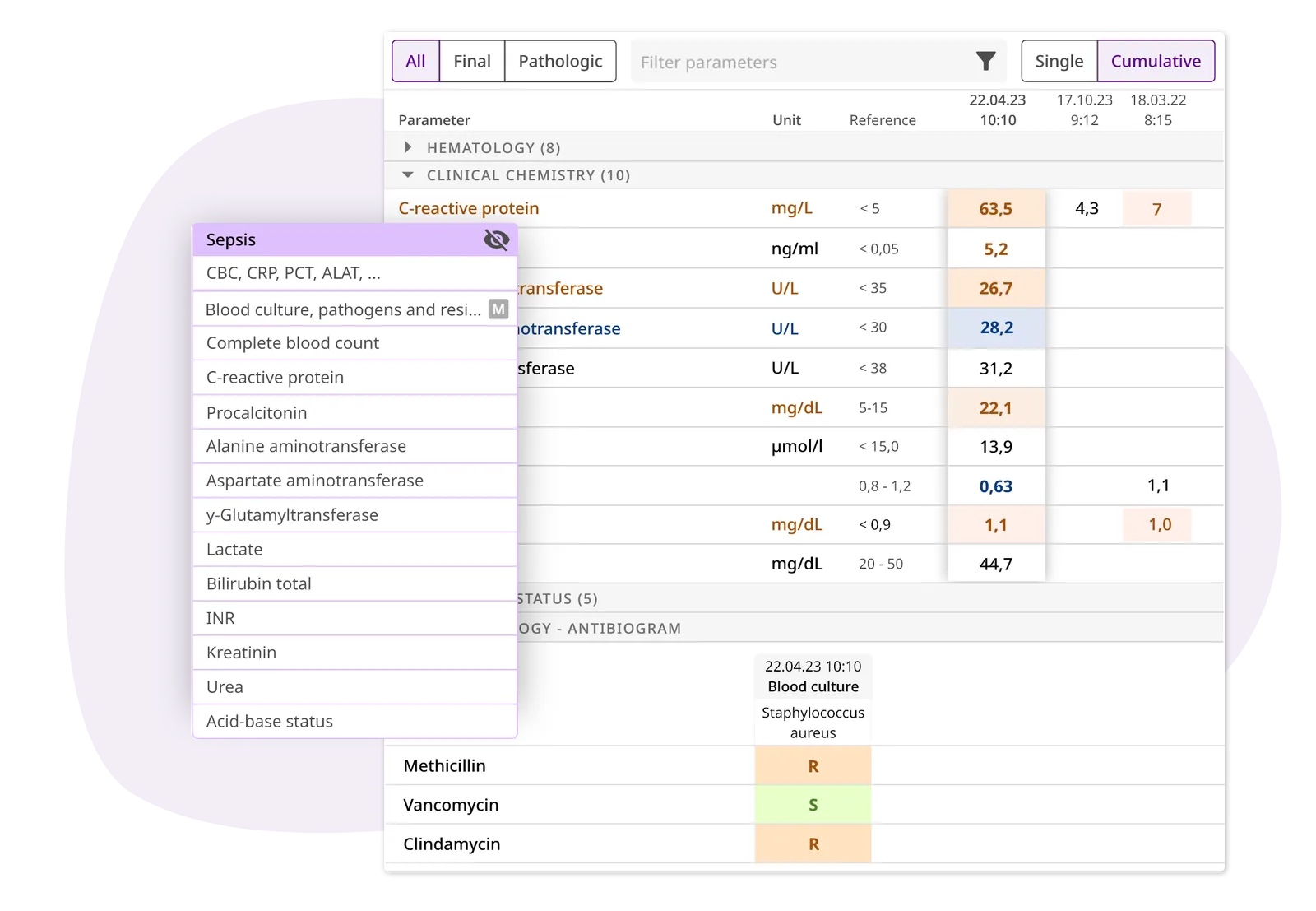1316x911 pixels.
Task: Click the filter funnel icon
Action: (x=985, y=61)
